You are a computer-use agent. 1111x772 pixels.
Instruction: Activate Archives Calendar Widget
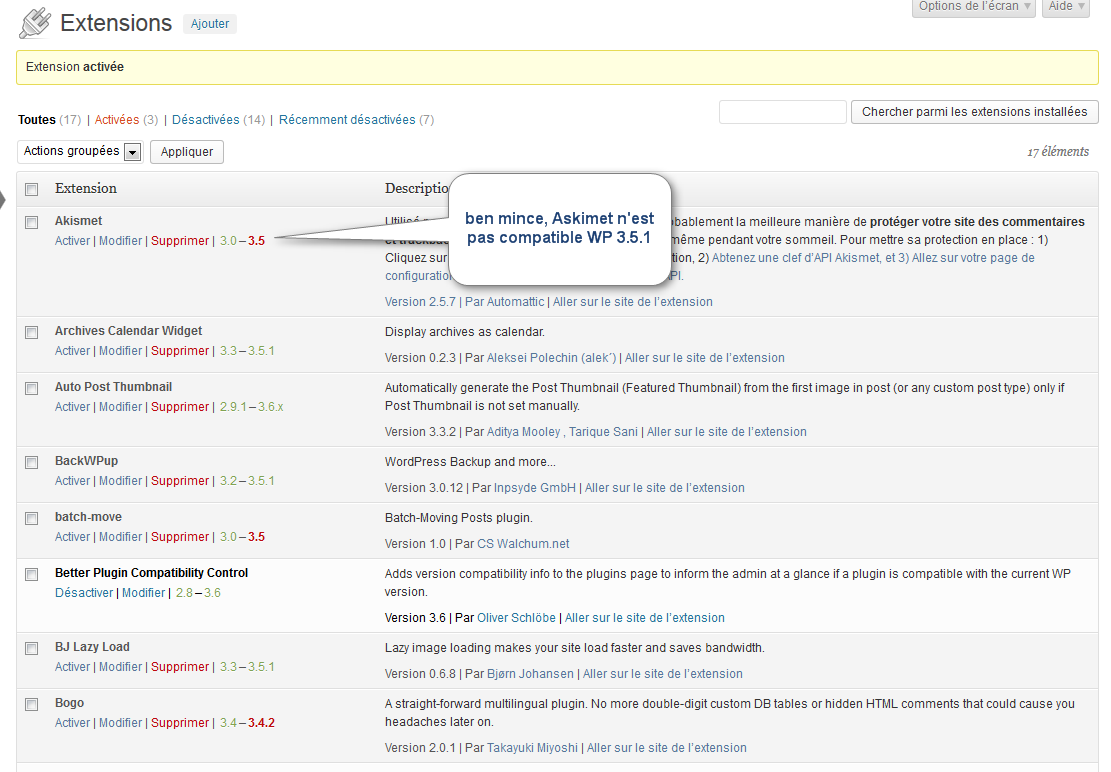pos(73,351)
